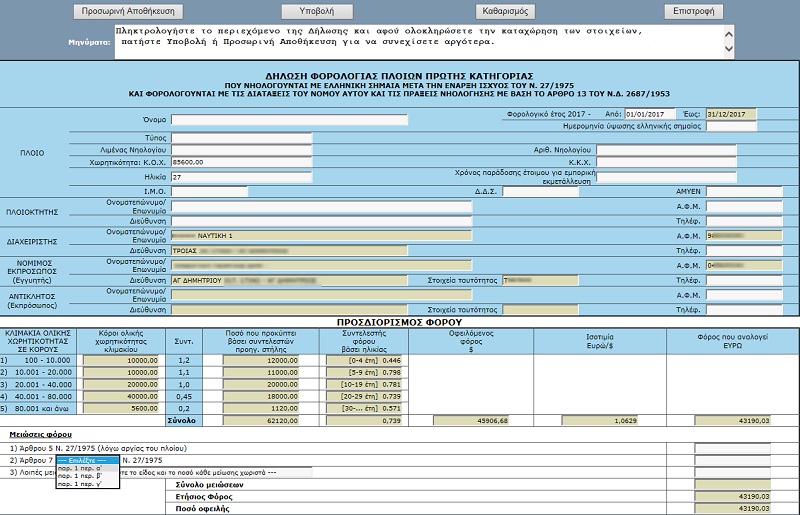Click the I.M.O. input field
Image resolution: width=800 pixels, height=515 pixels.
209,191
